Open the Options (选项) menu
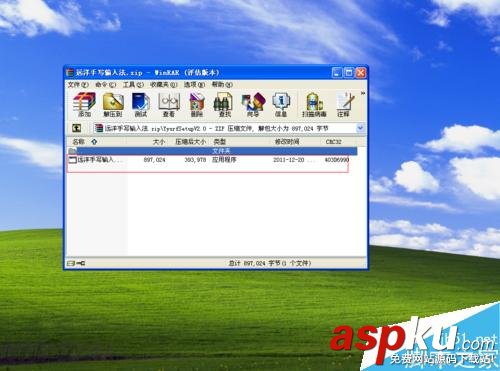The height and width of the screenshot is (371, 500). click(194, 85)
